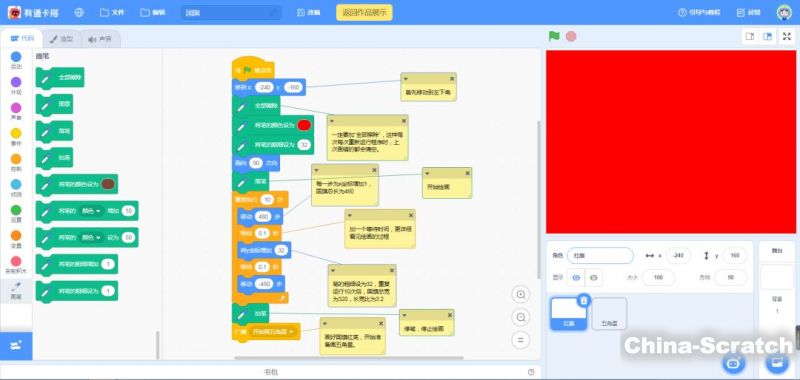Start the project with the green flag
800x380 pixels.
(554, 36)
